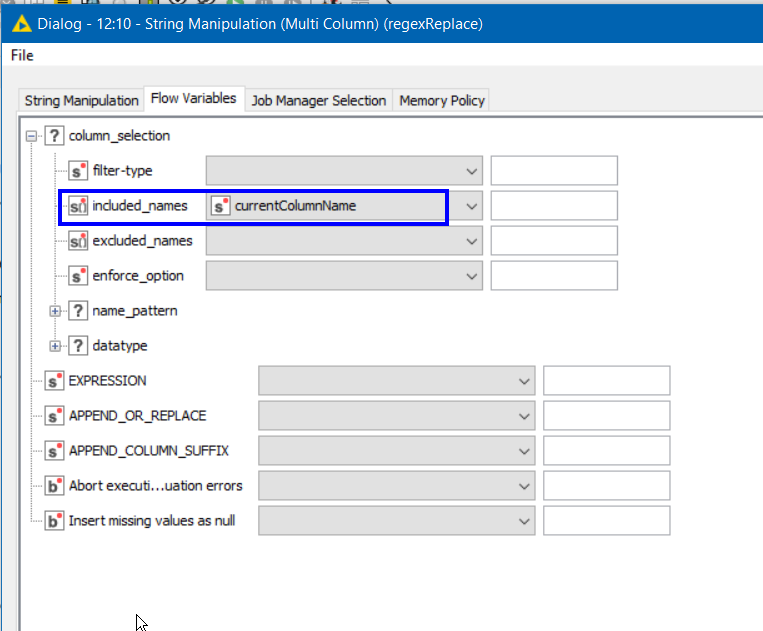
Task: Click the string icon beside filter-type
Action: (x=78, y=171)
